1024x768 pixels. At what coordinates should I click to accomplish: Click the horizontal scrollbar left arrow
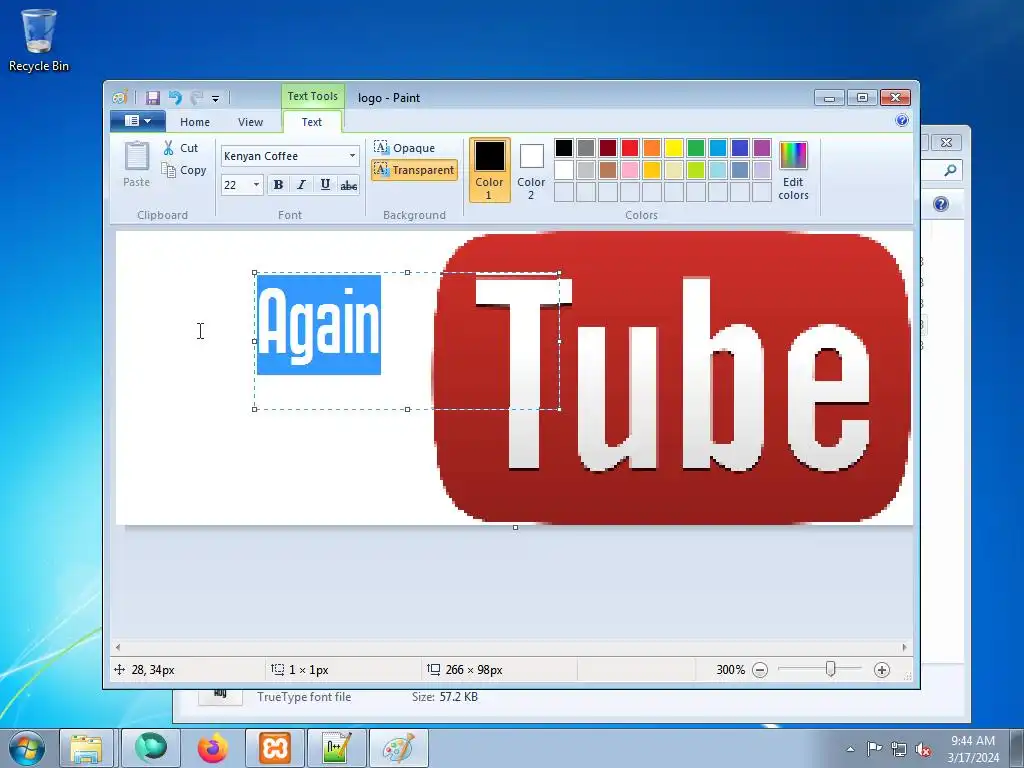tap(118, 647)
